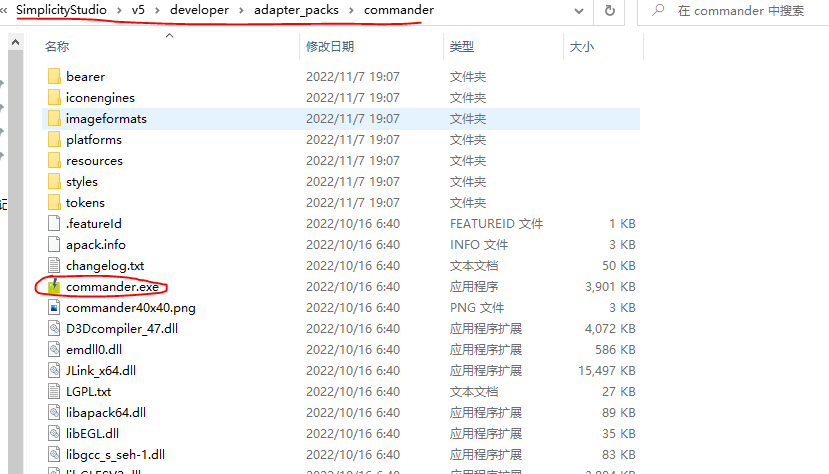Select the JLink_x64.dll file icon
Viewport: 829px width, 474px height.
[x=54, y=370]
